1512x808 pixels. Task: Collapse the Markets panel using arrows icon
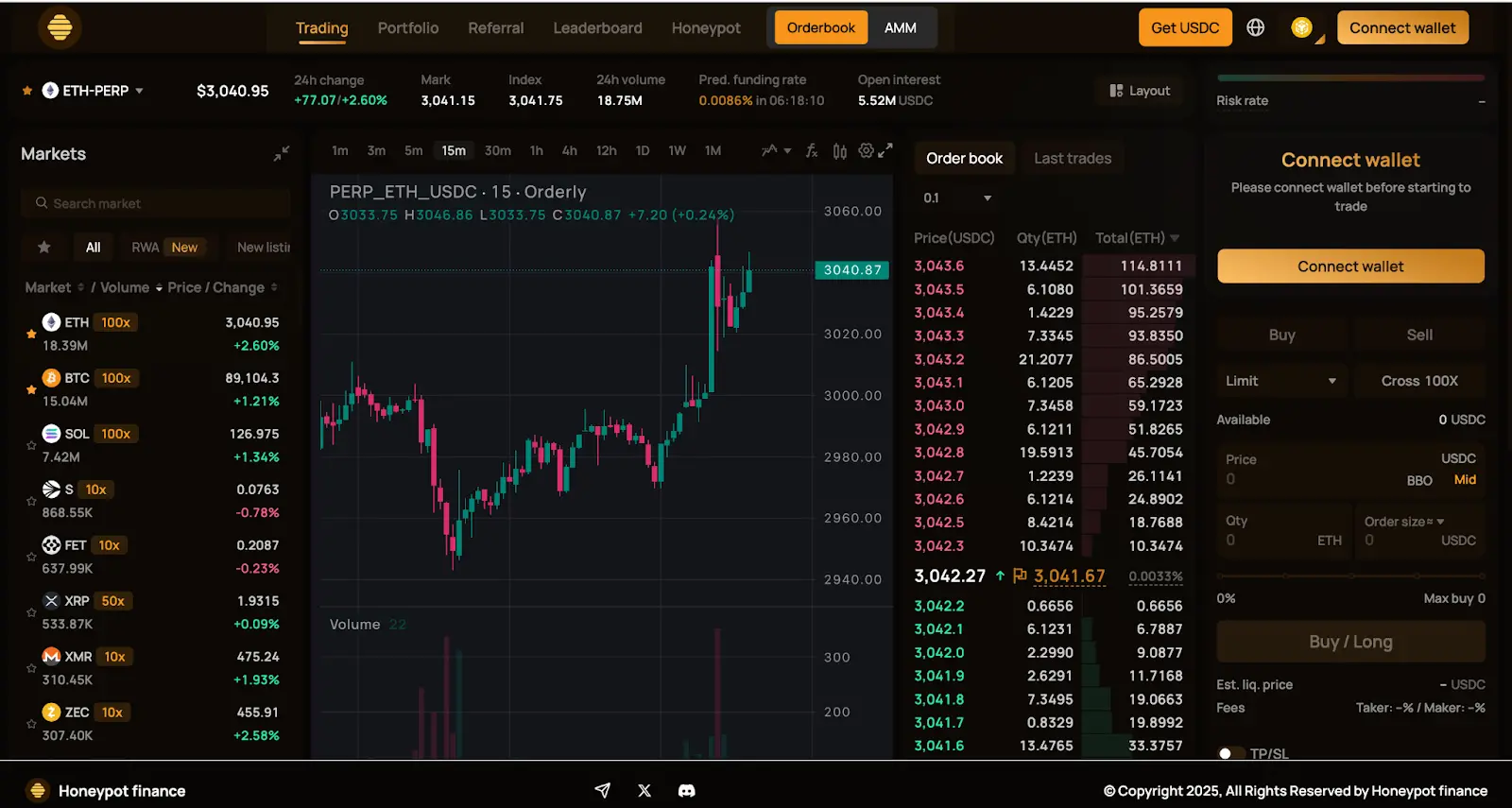point(282,153)
